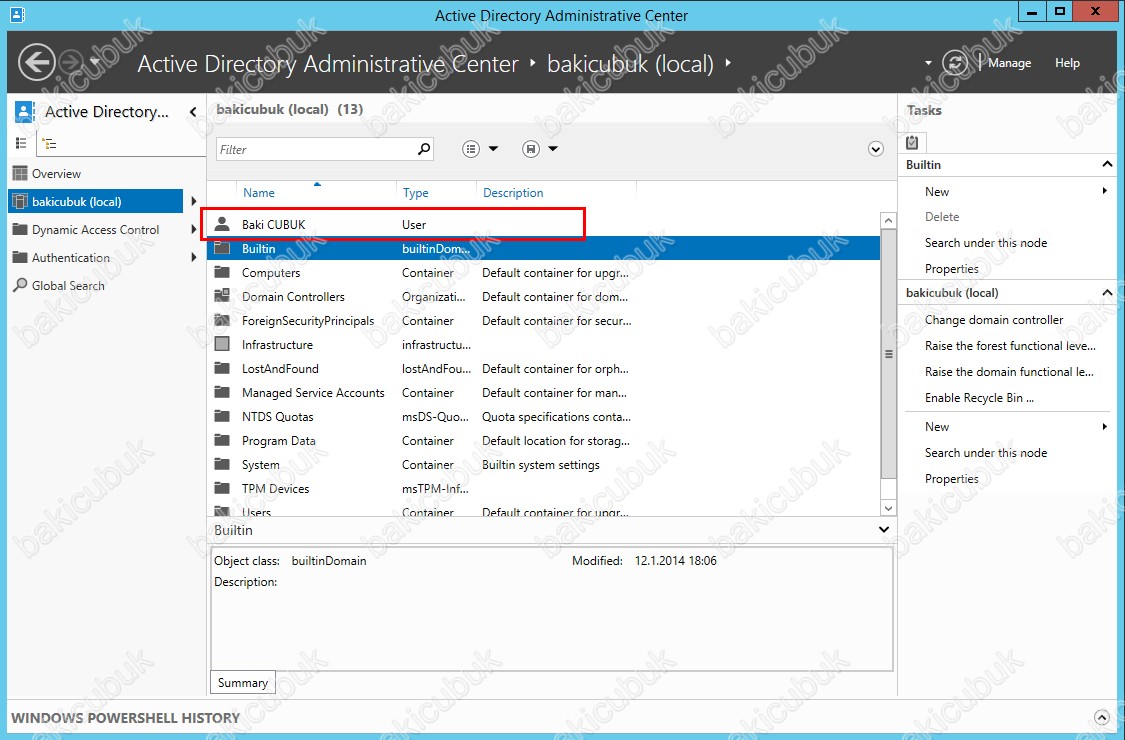The width and height of the screenshot is (1125, 740).
Task: Click the magnifier icon in filter box
Action: 424,149
